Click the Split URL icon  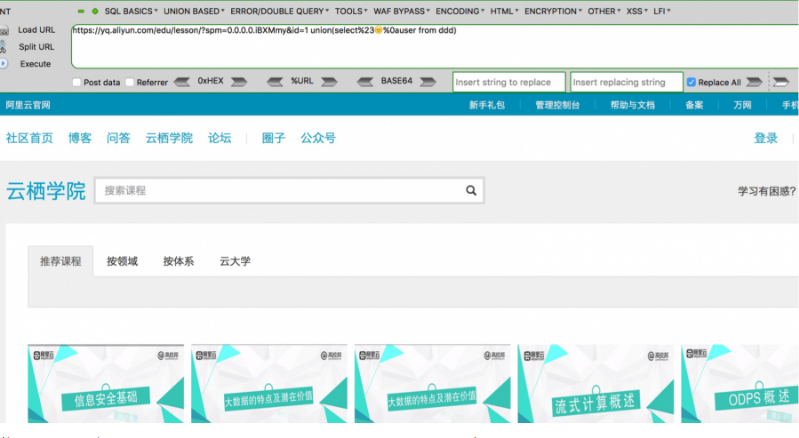[3, 47]
